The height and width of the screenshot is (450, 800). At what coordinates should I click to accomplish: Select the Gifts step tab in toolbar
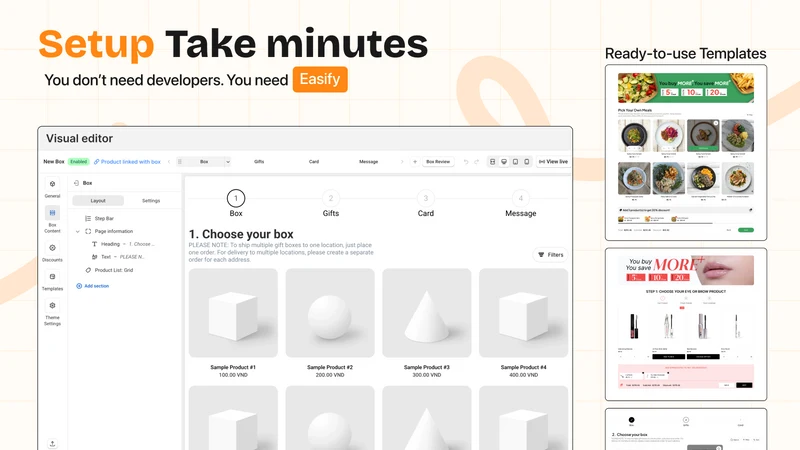tap(259, 162)
